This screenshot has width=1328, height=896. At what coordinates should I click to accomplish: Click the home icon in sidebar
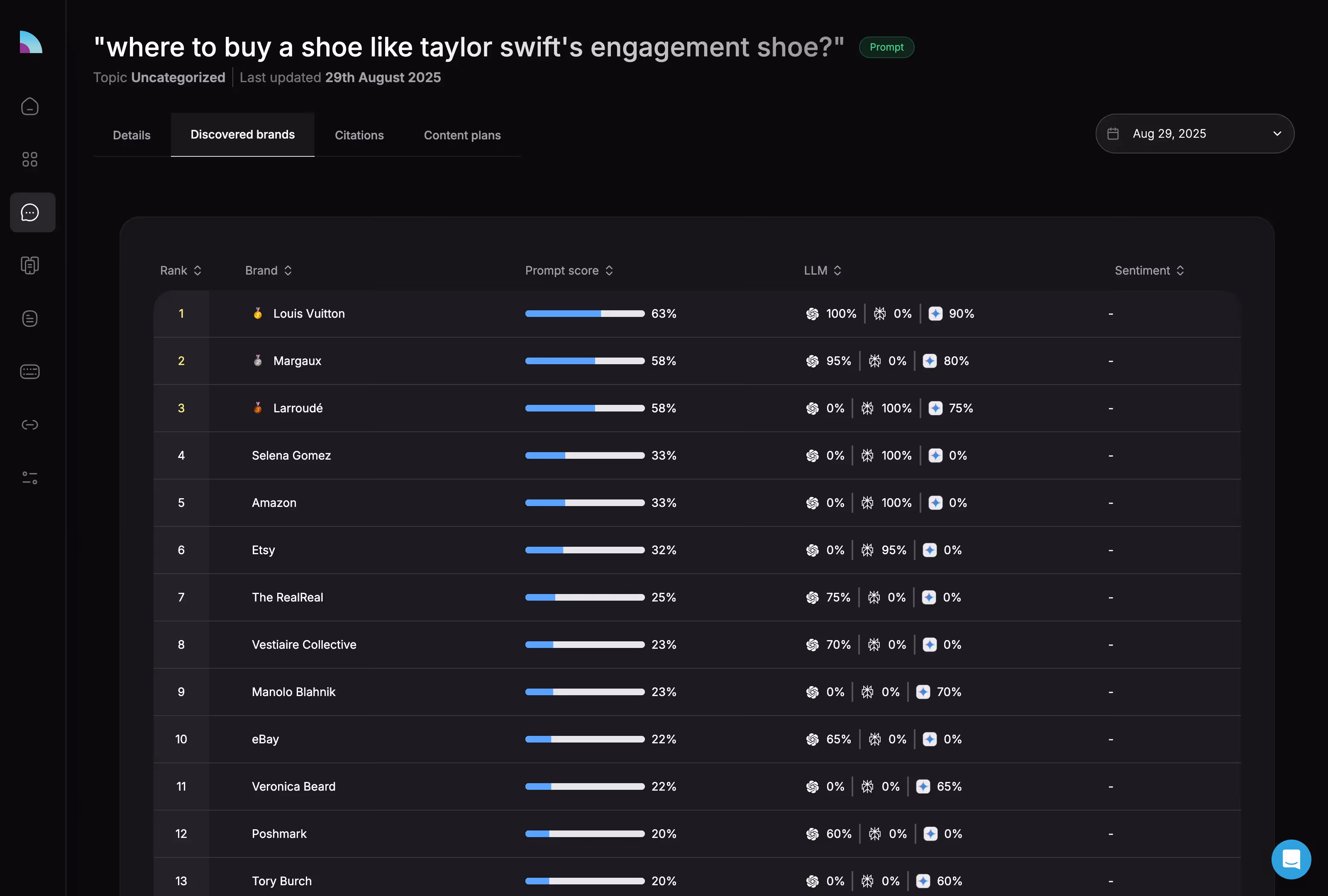pyautogui.click(x=30, y=107)
